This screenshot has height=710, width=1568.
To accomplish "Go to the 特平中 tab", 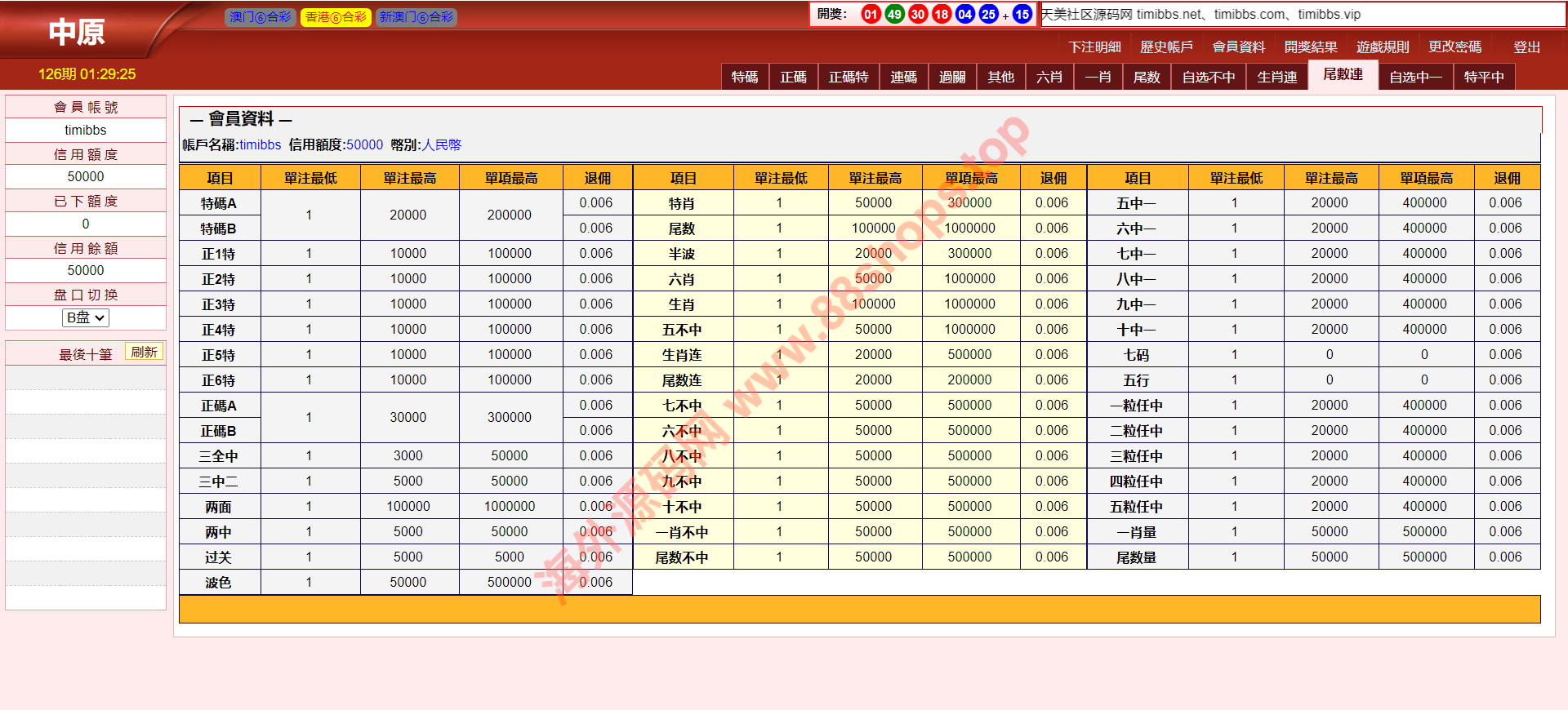I will 1483,77.
